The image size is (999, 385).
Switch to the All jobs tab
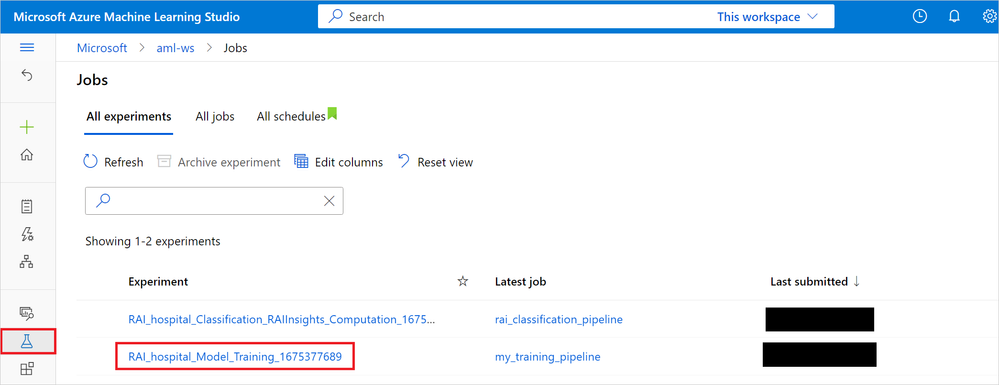click(x=215, y=117)
